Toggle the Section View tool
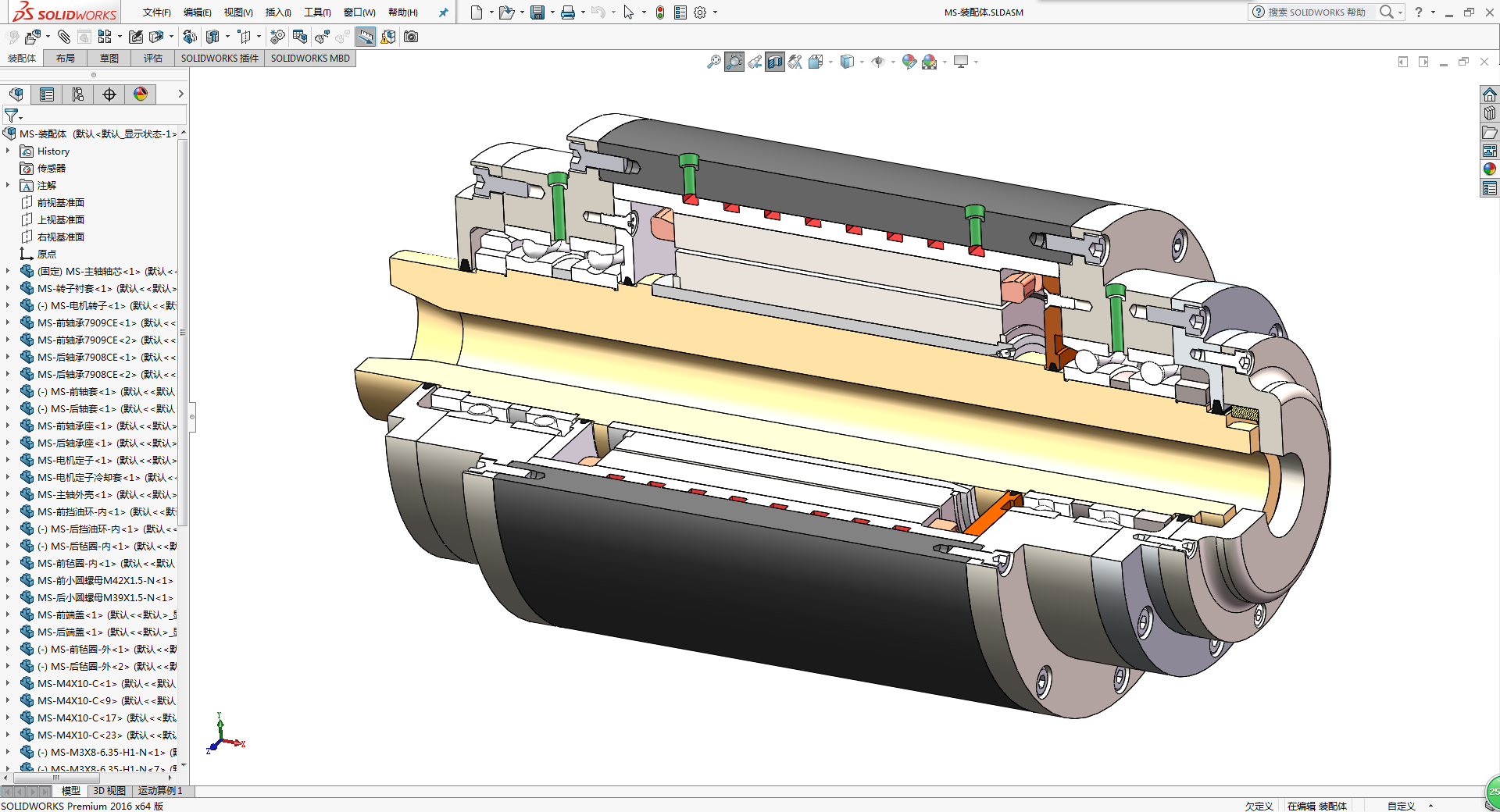The image size is (1500, 812). tap(774, 62)
